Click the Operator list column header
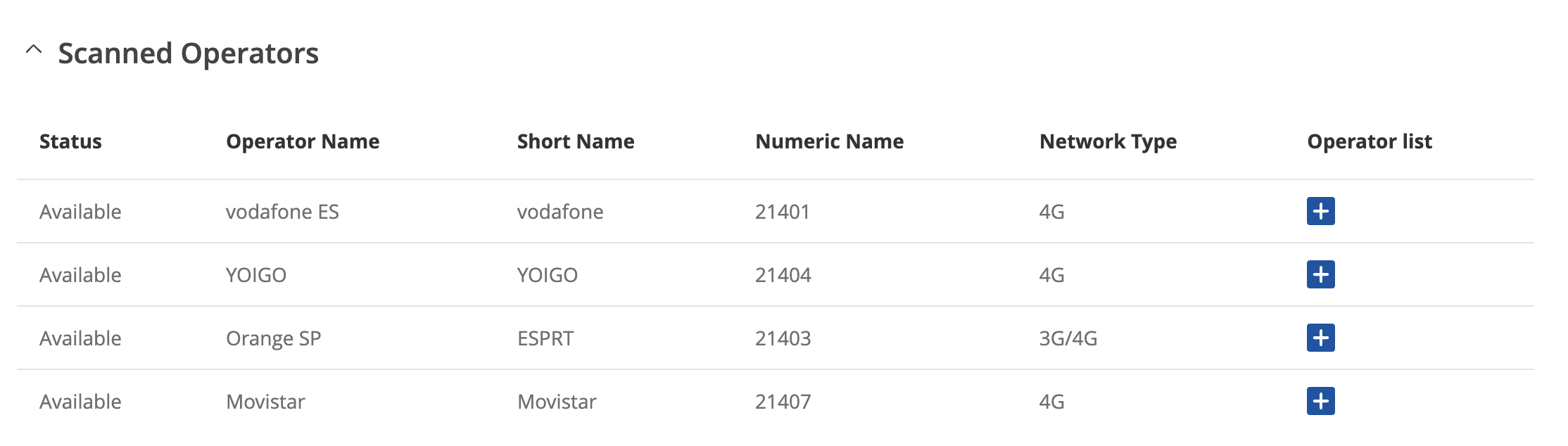 (x=1370, y=141)
